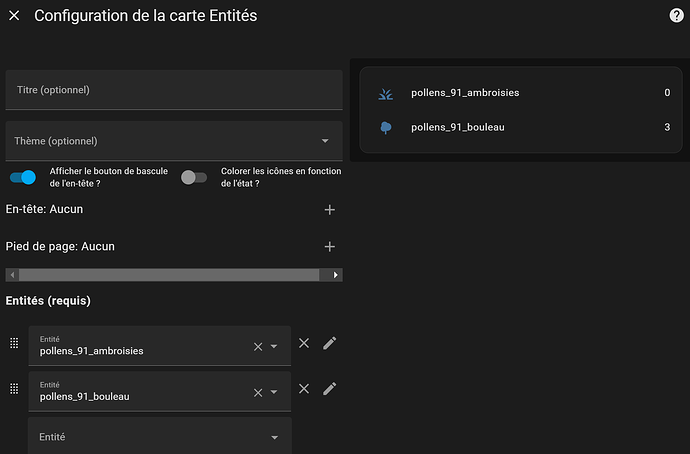690x454 pixels.
Task: Open pollens_91_bouleau in the card preview
Action: pyautogui.click(x=456, y=127)
